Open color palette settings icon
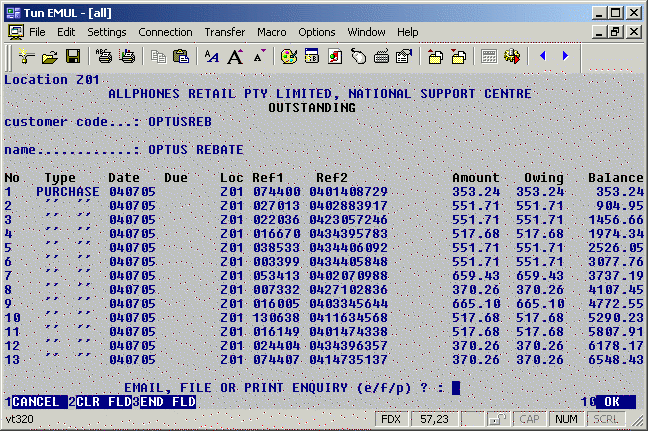Image resolution: width=648 pixels, height=431 pixels. 289,57
